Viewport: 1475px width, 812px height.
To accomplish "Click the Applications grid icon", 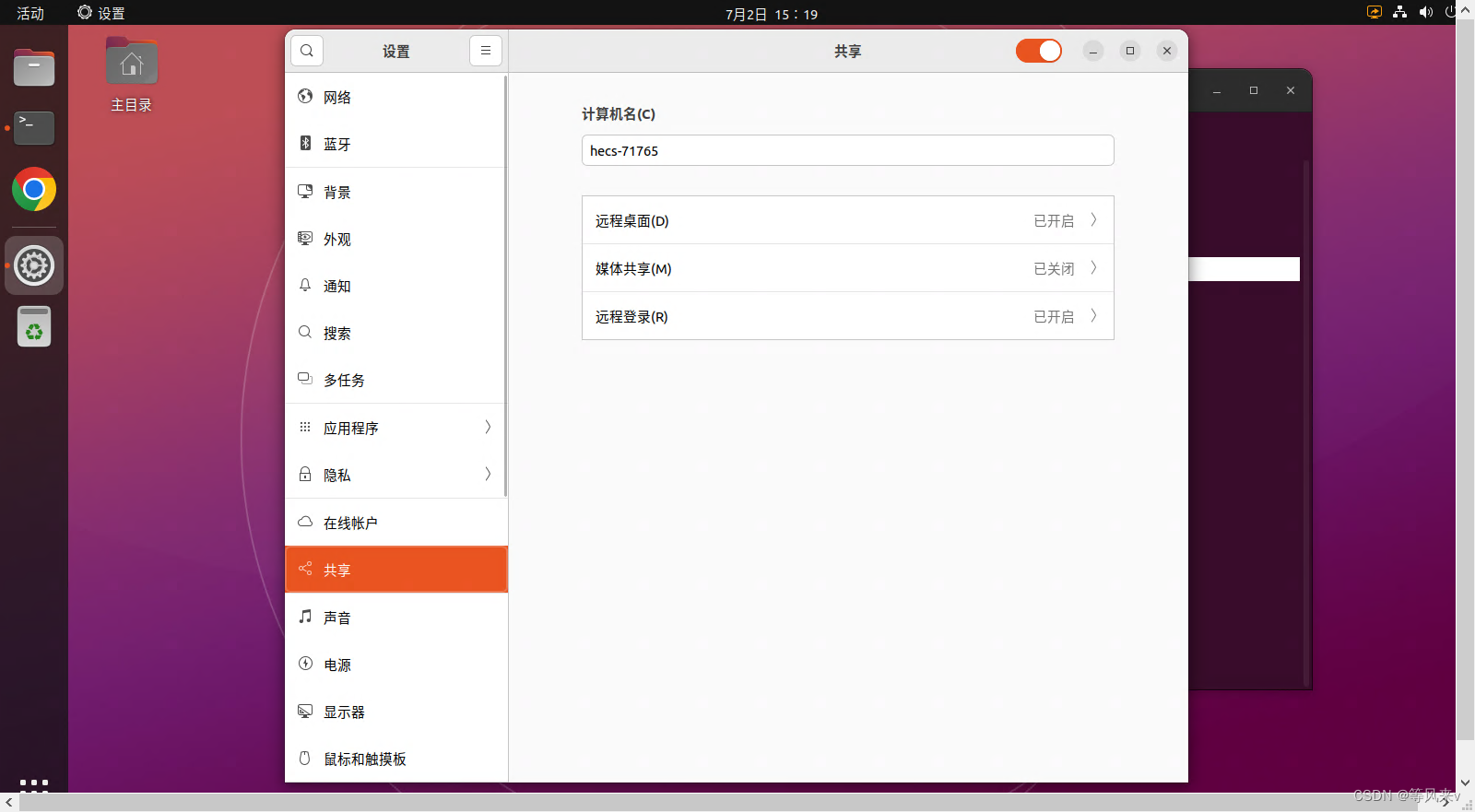I will click(x=305, y=427).
